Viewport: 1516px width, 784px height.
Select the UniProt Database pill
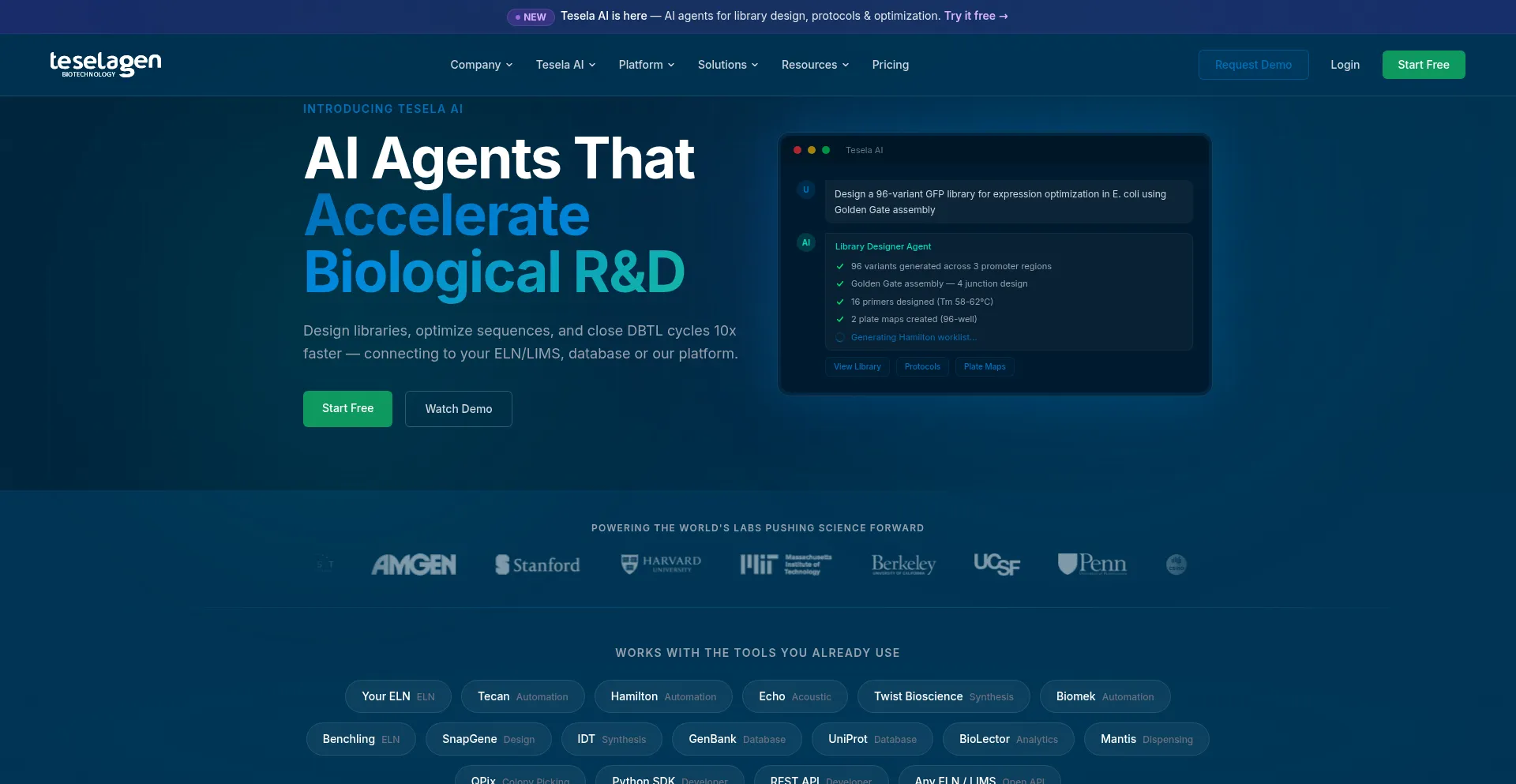pos(872,739)
